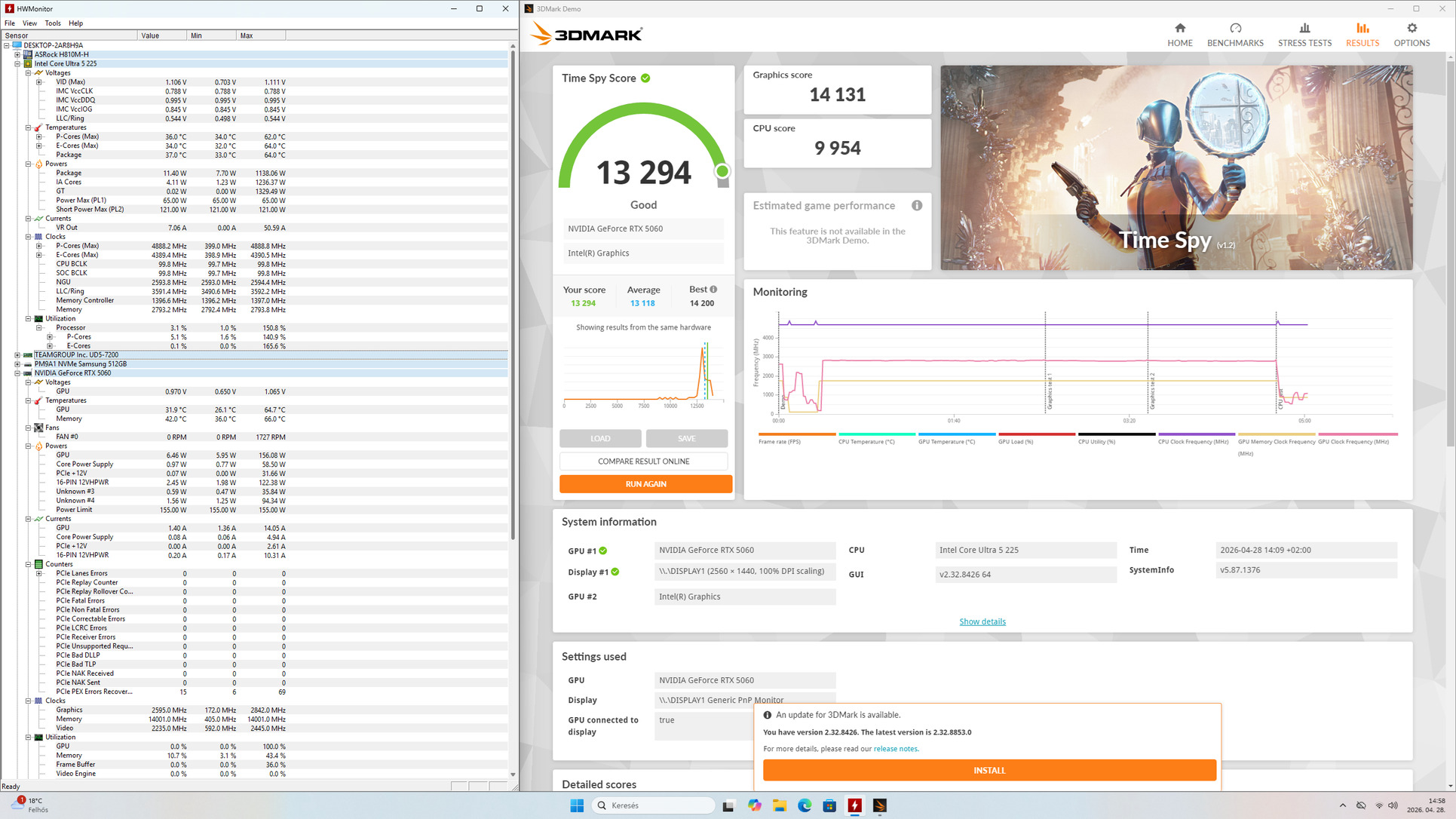Image resolution: width=1456 pixels, height=819 pixels.
Task: Open the network tray icon
Action: pyautogui.click(x=1379, y=805)
